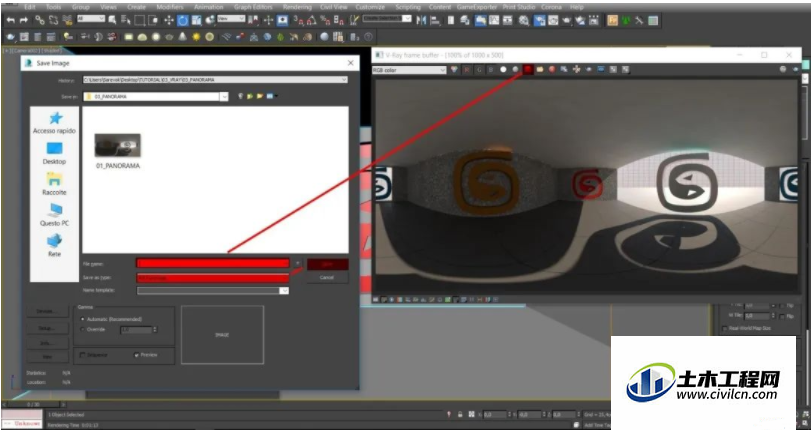Open the Material Editor
The width and height of the screenshot is (812, 430).
pos(524,20)
